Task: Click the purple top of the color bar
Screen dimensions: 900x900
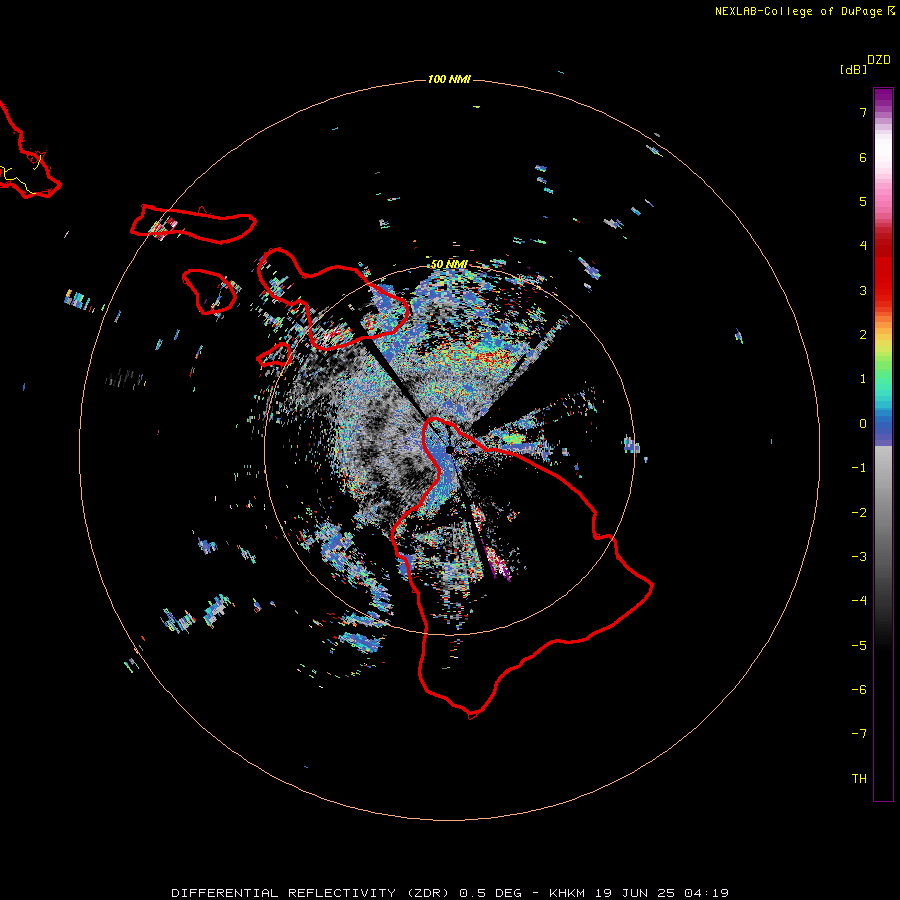Action: (x=883, y=99)
